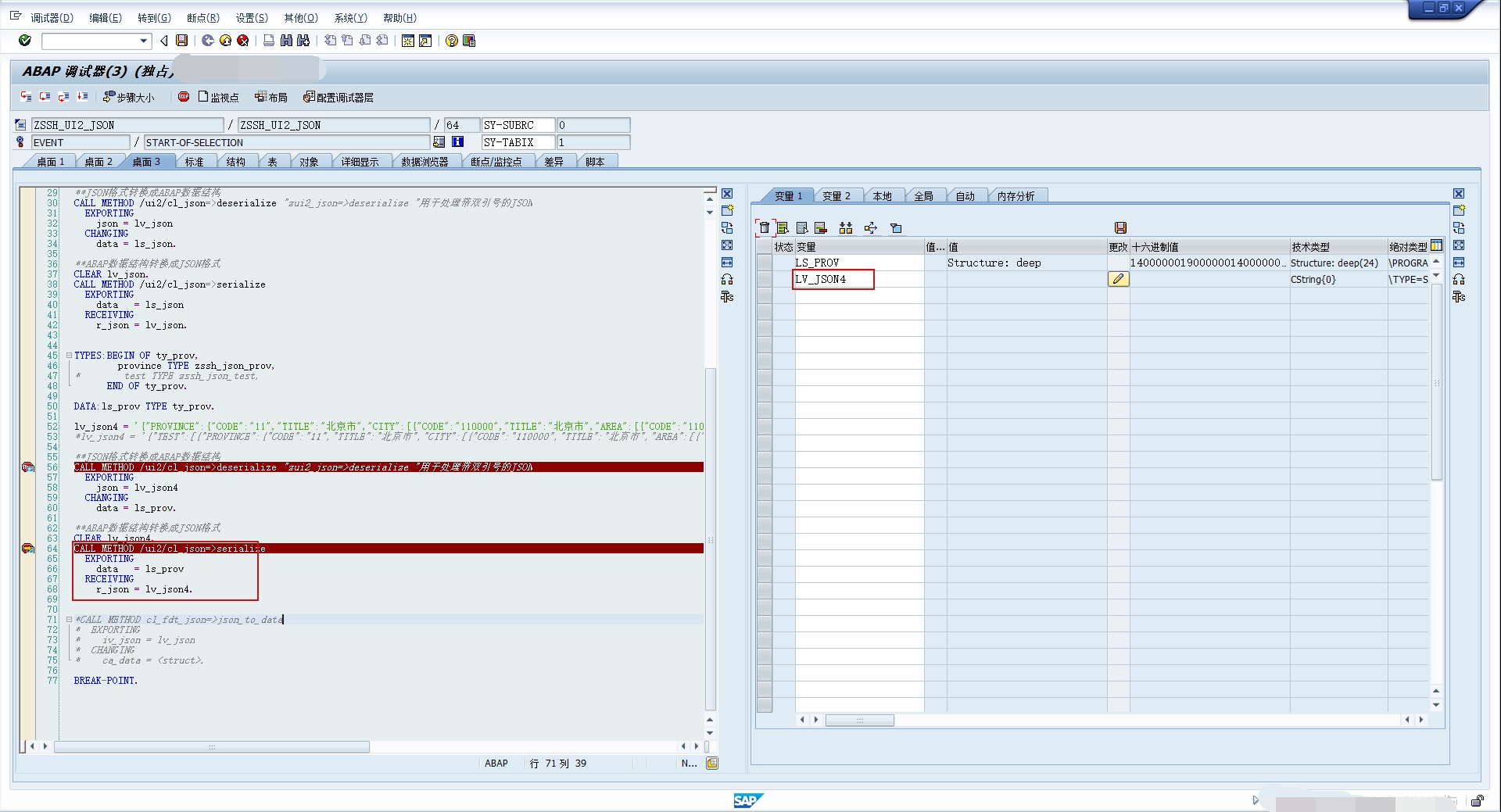Click the horizontal scrollbar of variables table

(x=859, y=720)
